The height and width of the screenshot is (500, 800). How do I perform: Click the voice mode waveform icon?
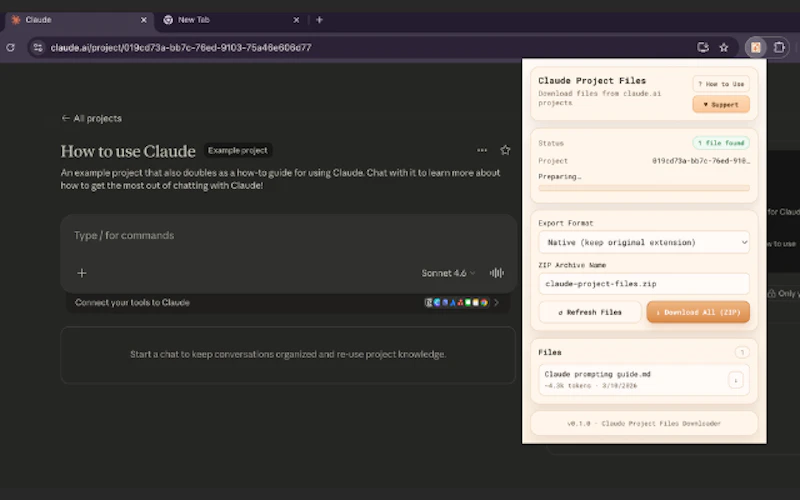tap(496, 273)
